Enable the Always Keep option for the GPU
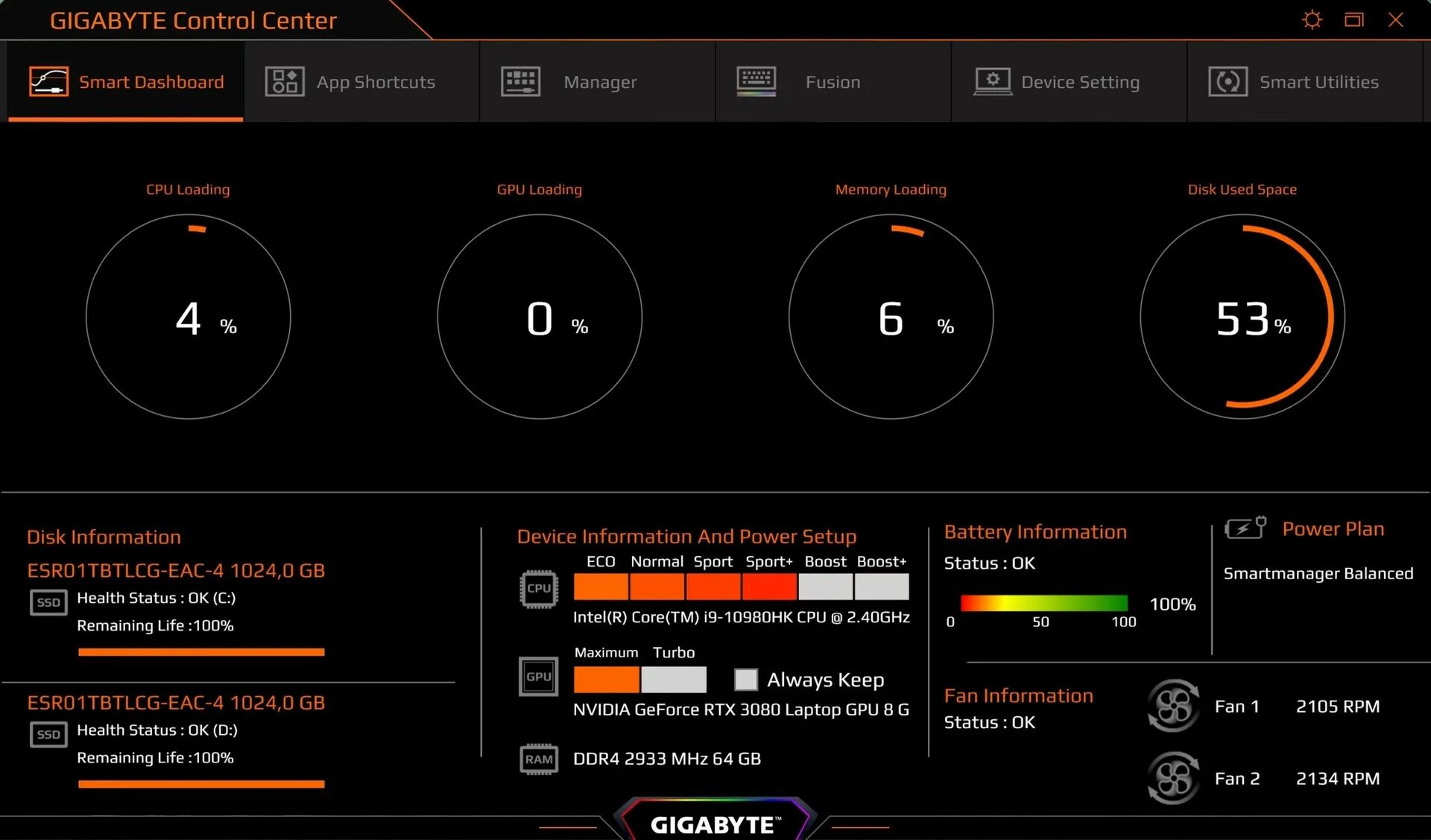 pyautogui.click(x=746, y=679)
